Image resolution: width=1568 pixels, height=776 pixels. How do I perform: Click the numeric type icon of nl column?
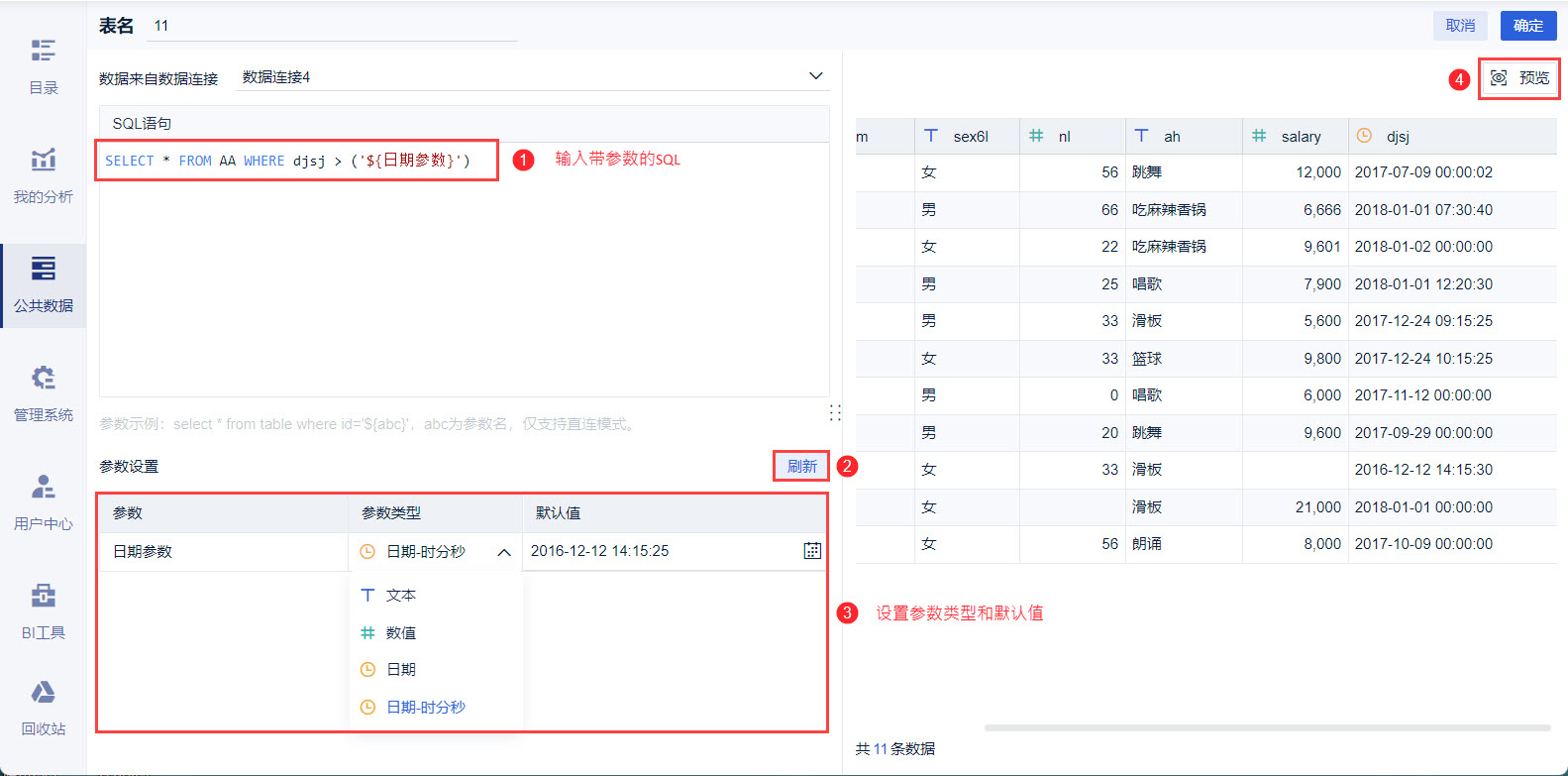1036,136
